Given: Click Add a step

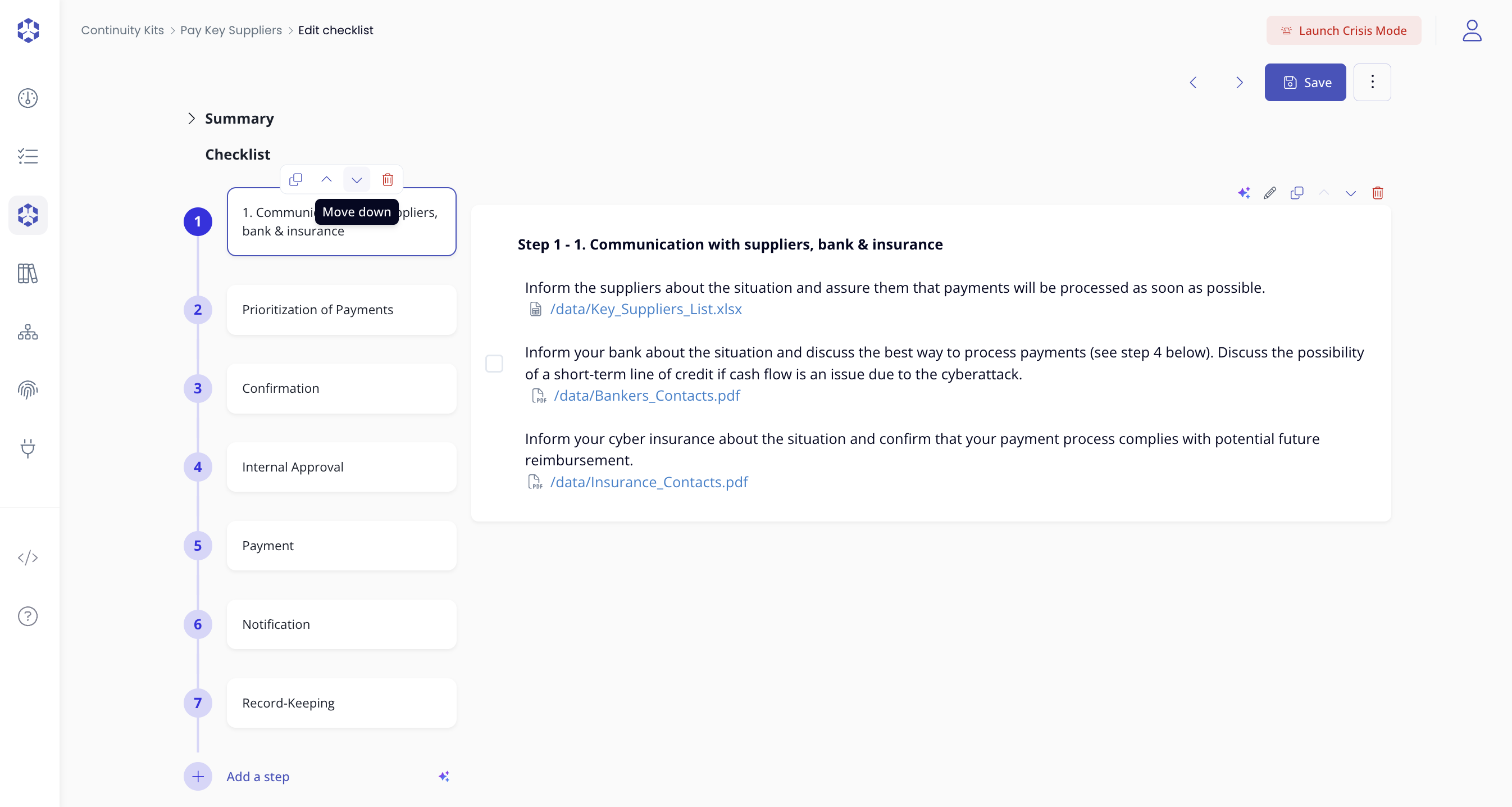Looking at the screenshot, I should tap(258, 777).
